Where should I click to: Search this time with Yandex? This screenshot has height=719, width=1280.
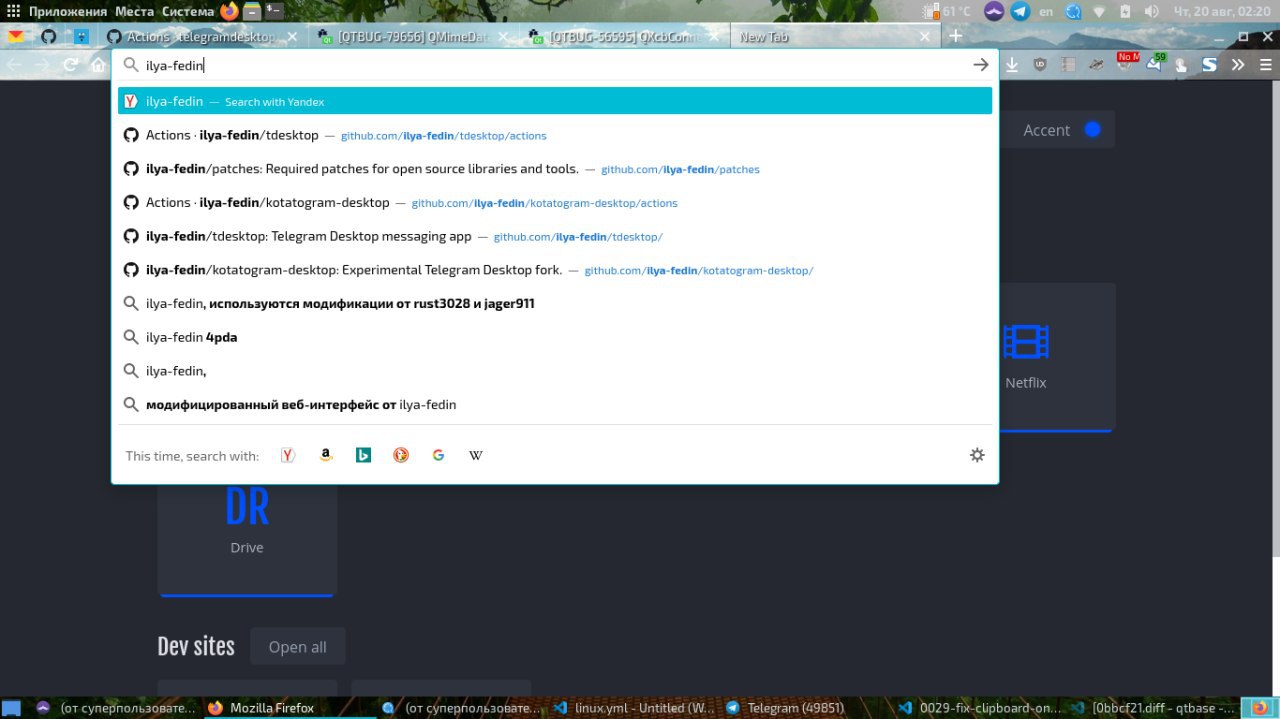(288, 455)
